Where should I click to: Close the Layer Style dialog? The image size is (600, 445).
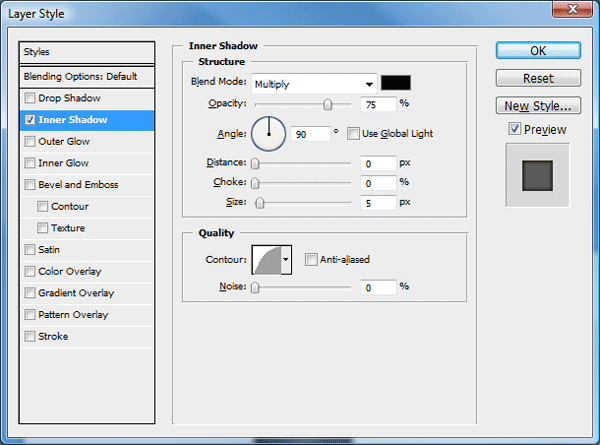[x=572, y=8]
